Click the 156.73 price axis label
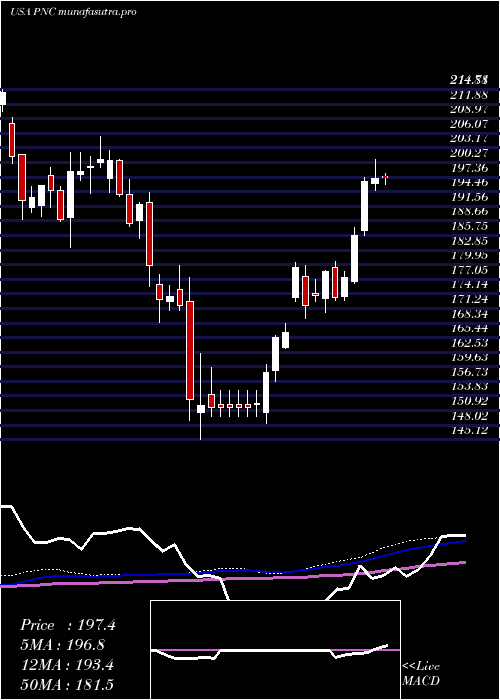The width and height of the screenshot is (500, 700). [468, 372]
